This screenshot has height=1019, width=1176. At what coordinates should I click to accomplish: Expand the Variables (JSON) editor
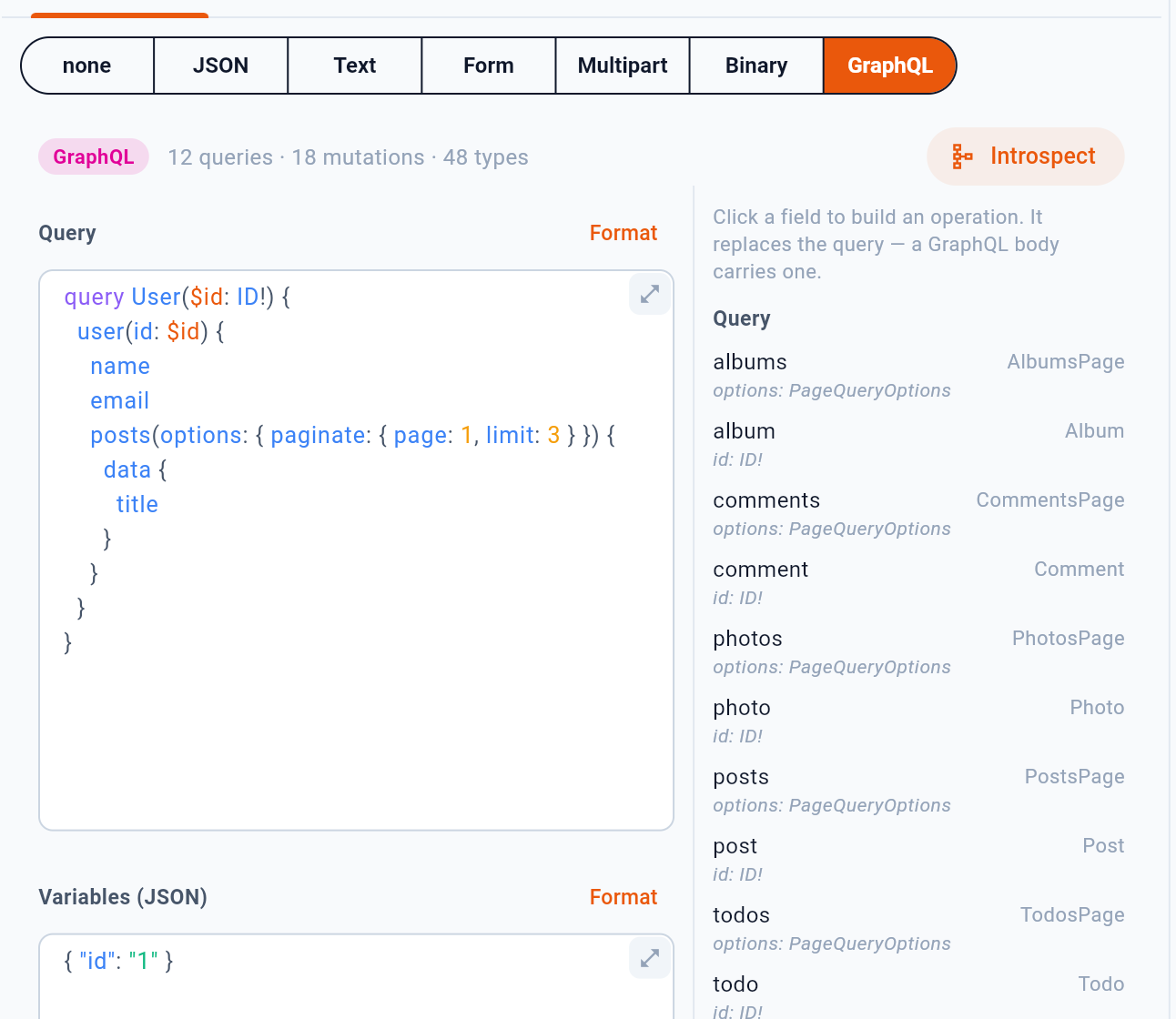650,958
